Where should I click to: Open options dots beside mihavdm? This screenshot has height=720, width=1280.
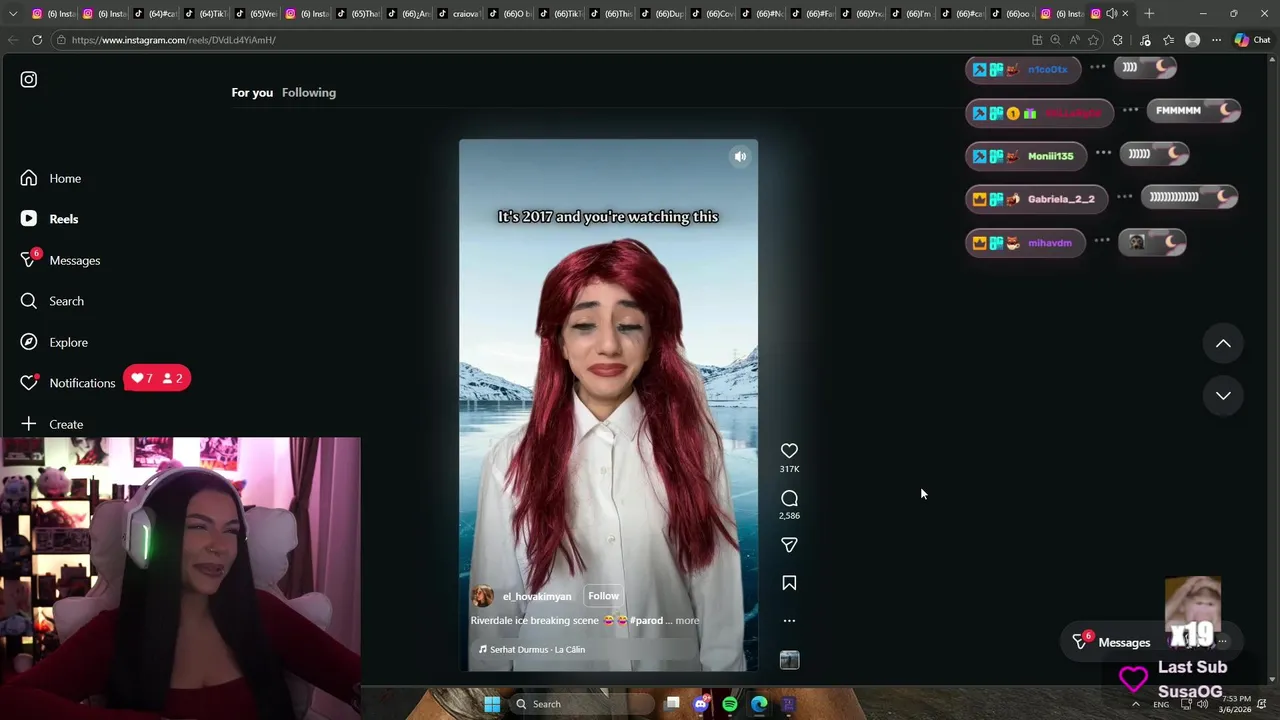1102,240
